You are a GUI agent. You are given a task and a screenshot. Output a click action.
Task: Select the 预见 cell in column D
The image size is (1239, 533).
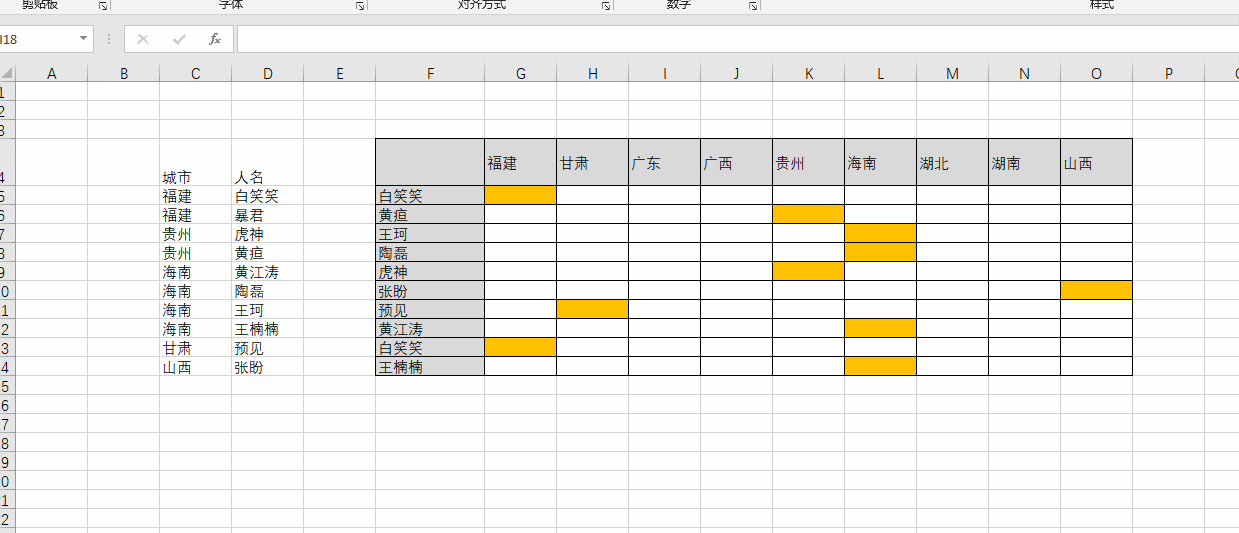pyautogui.click(x=267, y=348)
